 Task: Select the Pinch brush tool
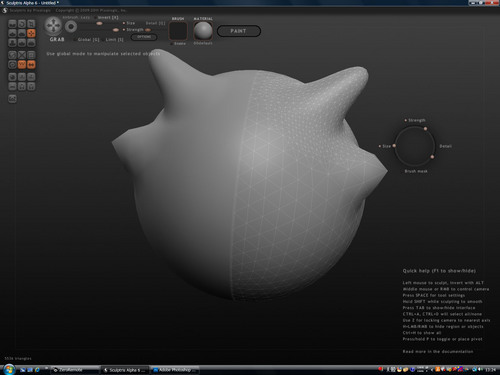(x=22, y=42)
